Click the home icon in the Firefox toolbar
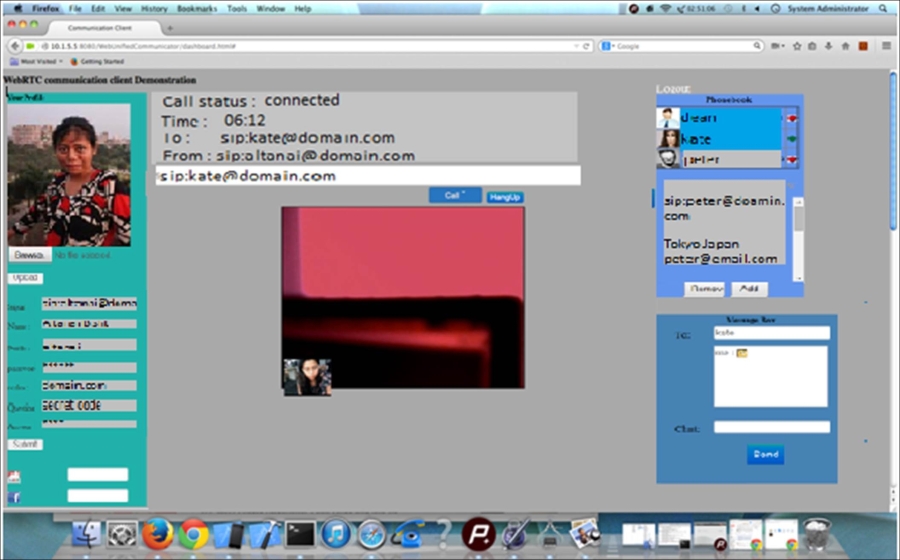The width and height of the screenshot is (900, 560). [845, 46]
